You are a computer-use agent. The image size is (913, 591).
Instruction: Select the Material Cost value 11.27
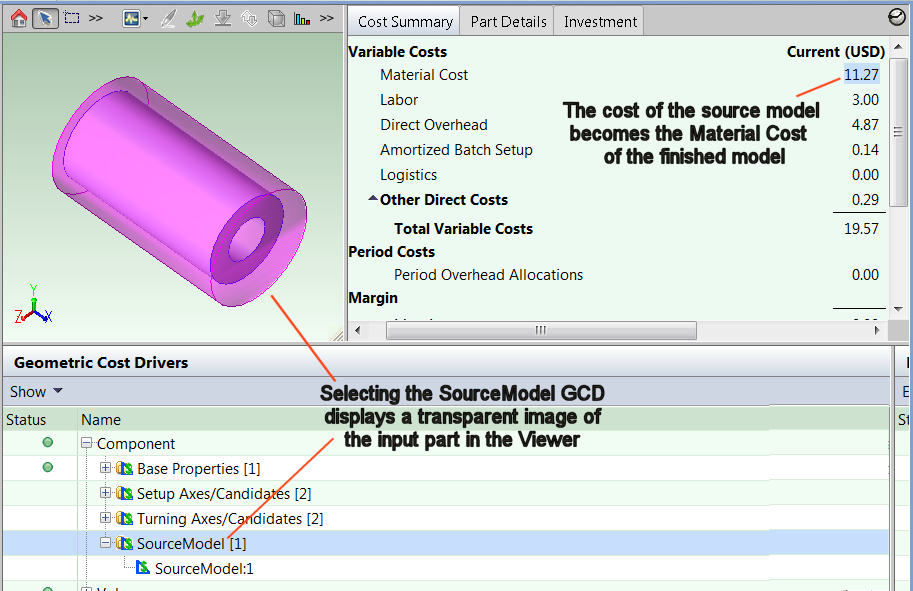click(861, 75)
